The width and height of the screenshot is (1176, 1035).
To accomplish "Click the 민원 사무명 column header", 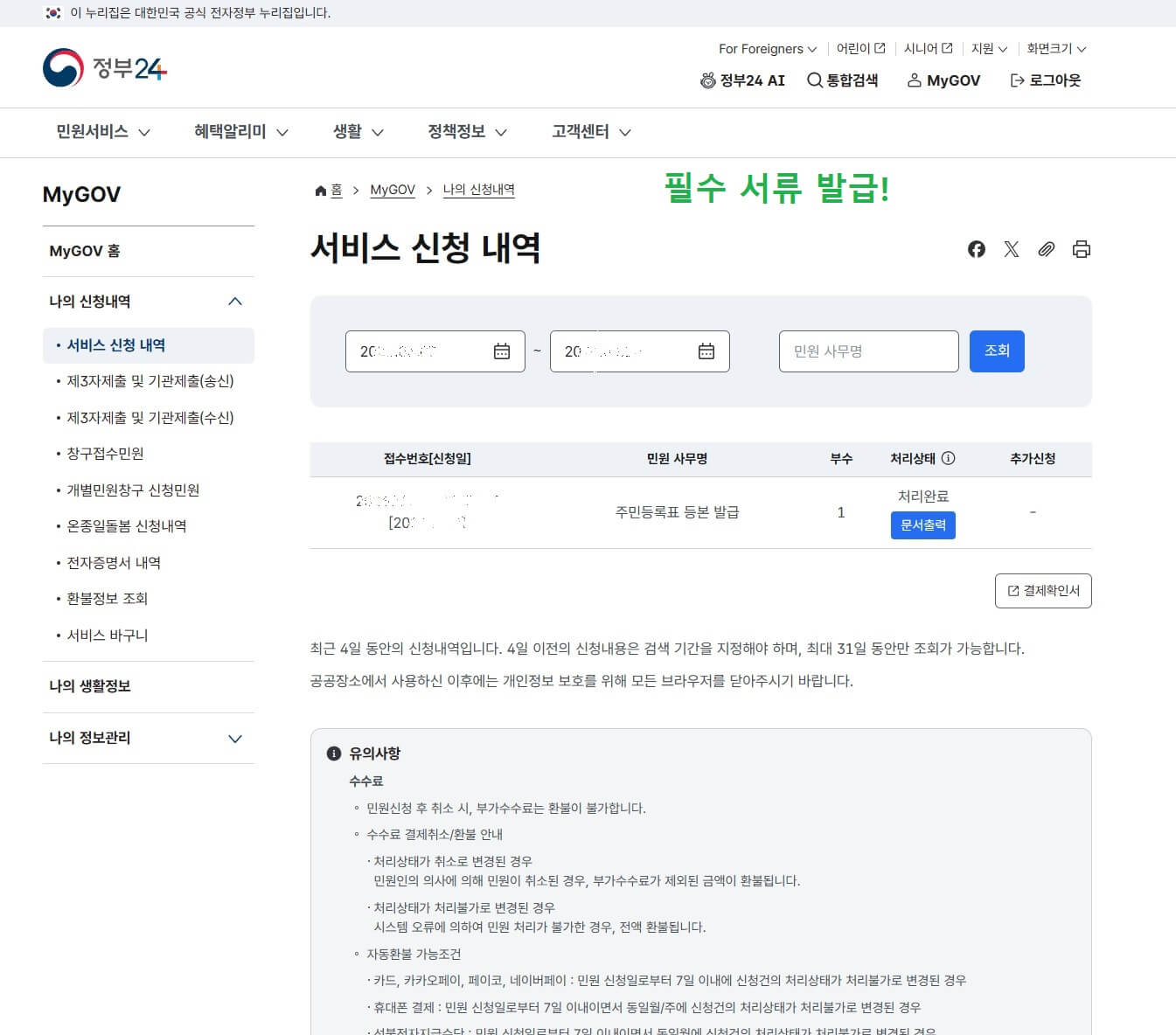I will [677, 458].
